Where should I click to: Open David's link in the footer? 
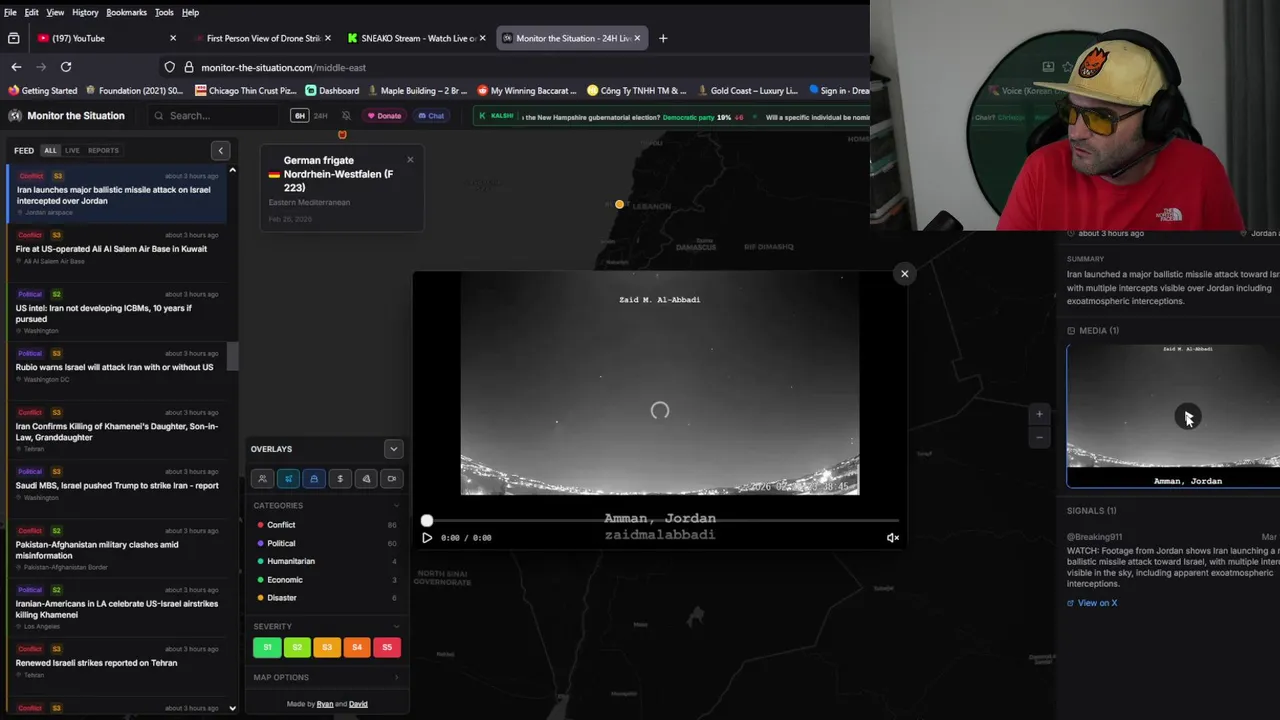pyautogui.click(x=358, y=704)
